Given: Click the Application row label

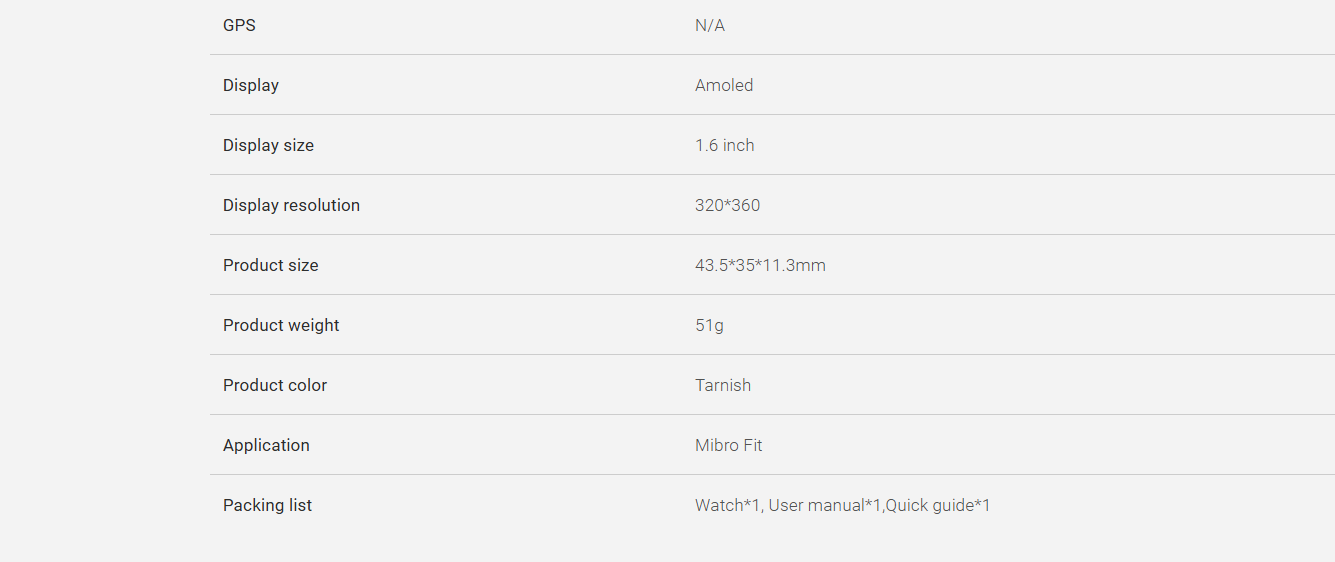Looking at the screenshot, I should click(266, 445).
